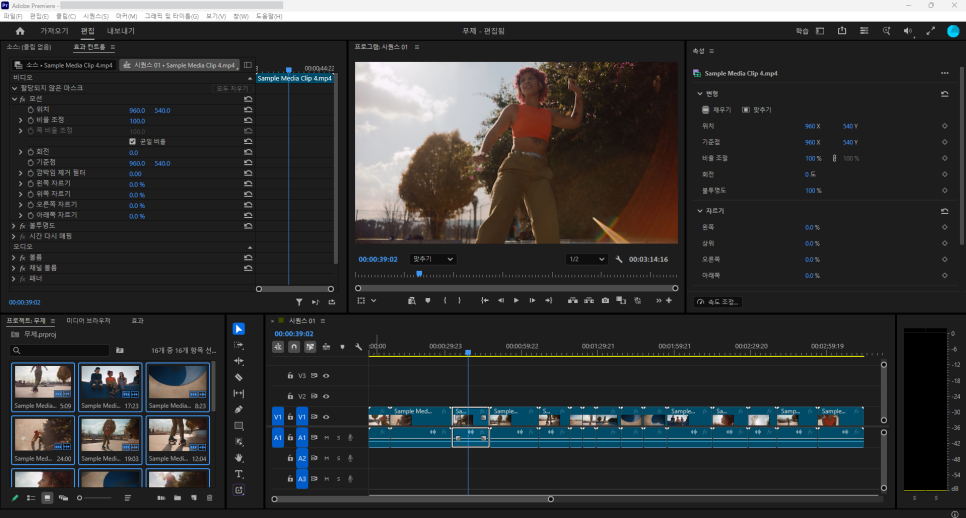Click the 모두 지우기 button
Screen dimensions: 966x518
pyautogui.click(x=232, y=89)
